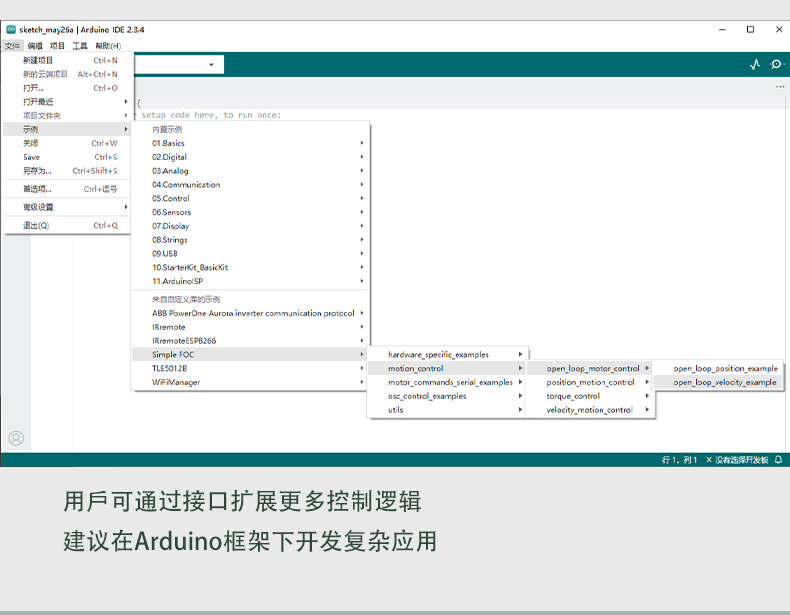Screen dimensions: 790x615
Task: Expand 项目文件夹 submenu
Action: [67, 115]
